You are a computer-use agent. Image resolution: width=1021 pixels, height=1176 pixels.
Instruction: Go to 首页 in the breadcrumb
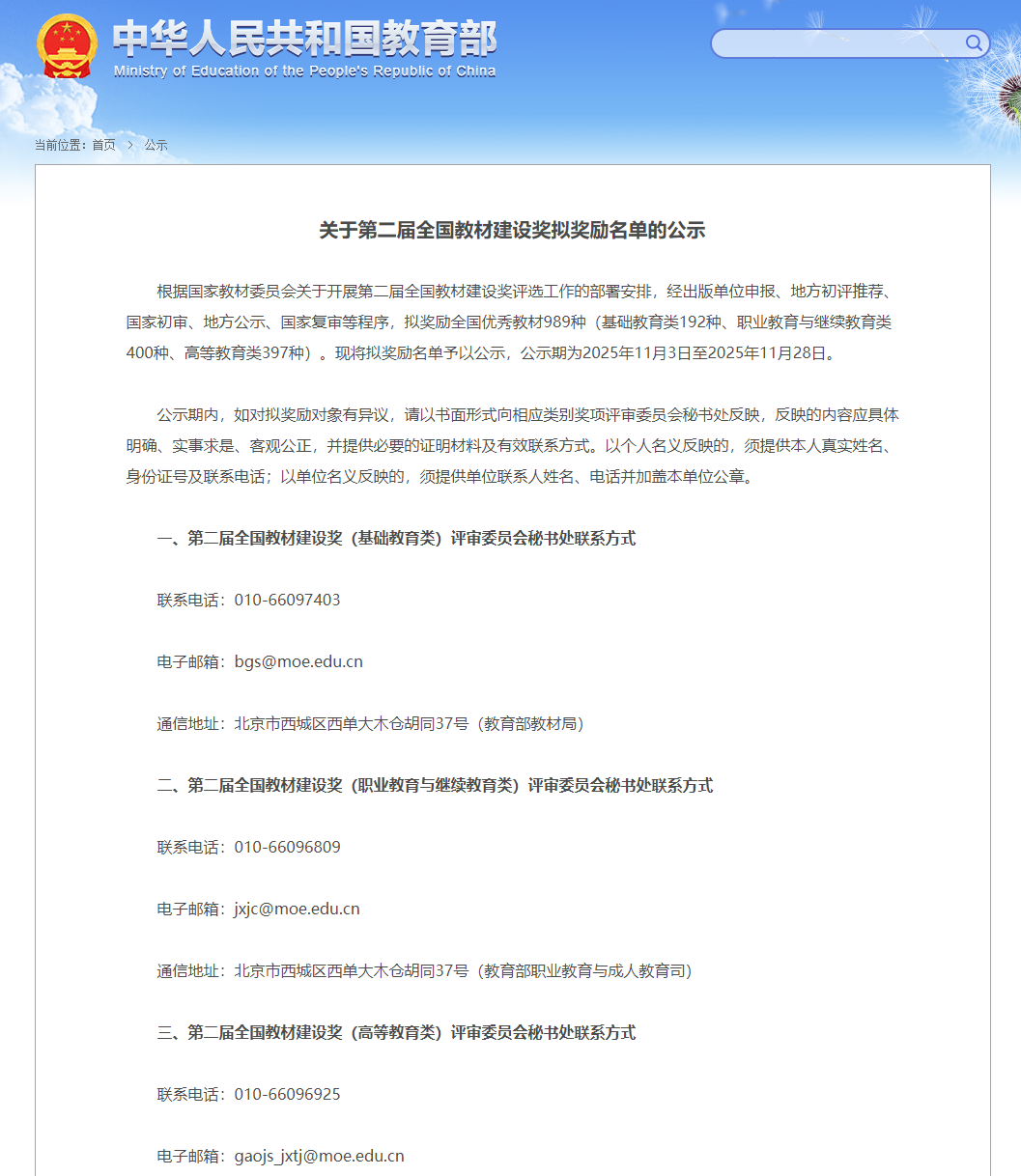point(103,145)
